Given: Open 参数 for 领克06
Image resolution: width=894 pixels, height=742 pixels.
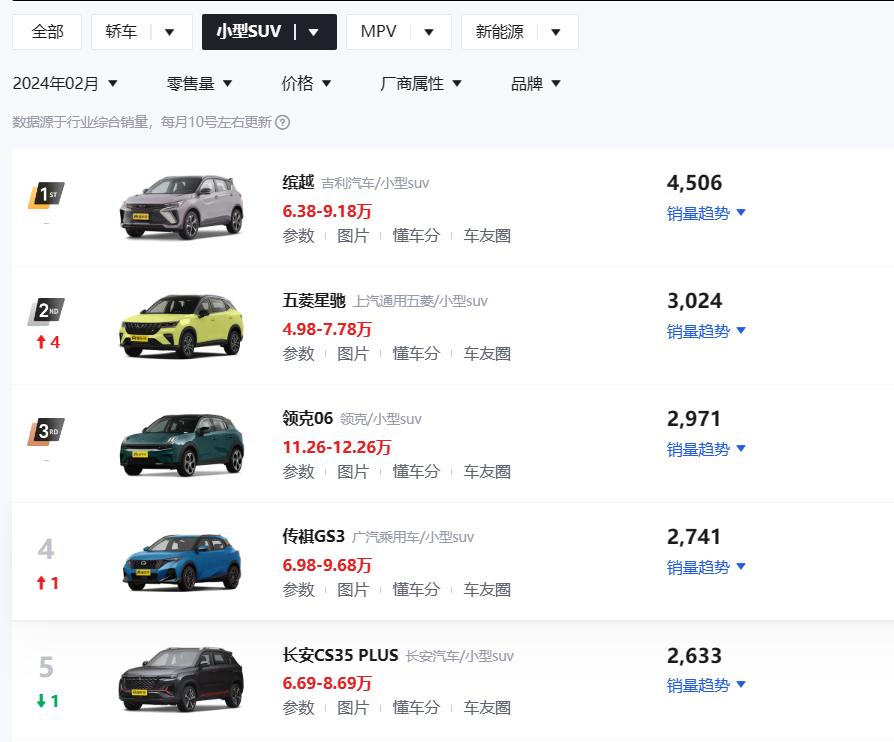Looking at the screenshot, I should tap(298, 472).
